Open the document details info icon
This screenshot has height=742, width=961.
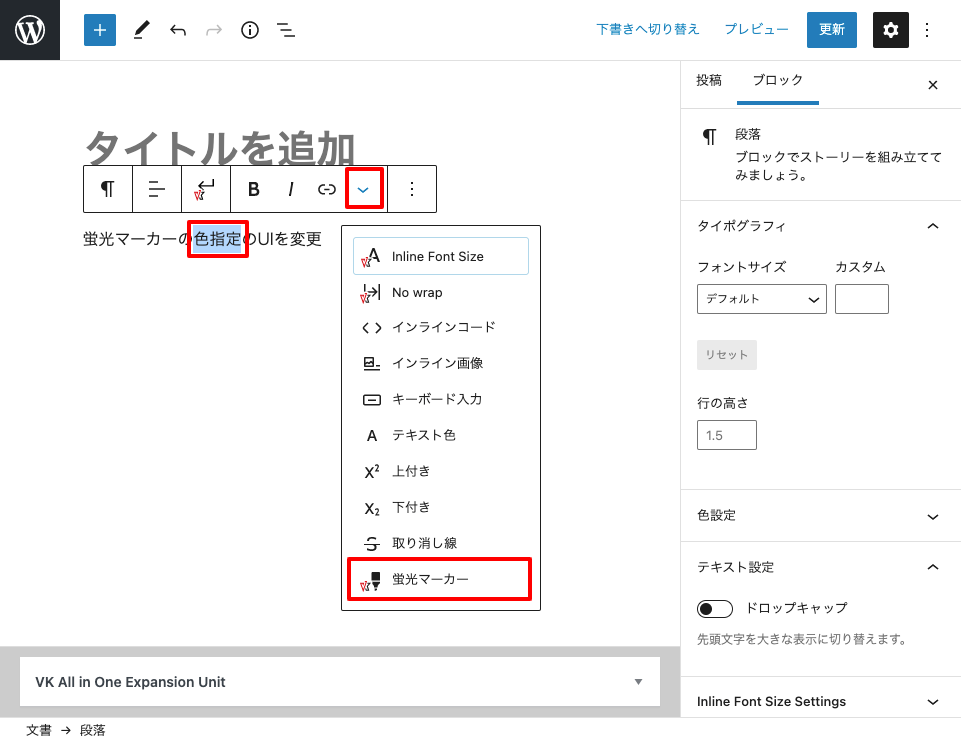(x=250, y=30)
